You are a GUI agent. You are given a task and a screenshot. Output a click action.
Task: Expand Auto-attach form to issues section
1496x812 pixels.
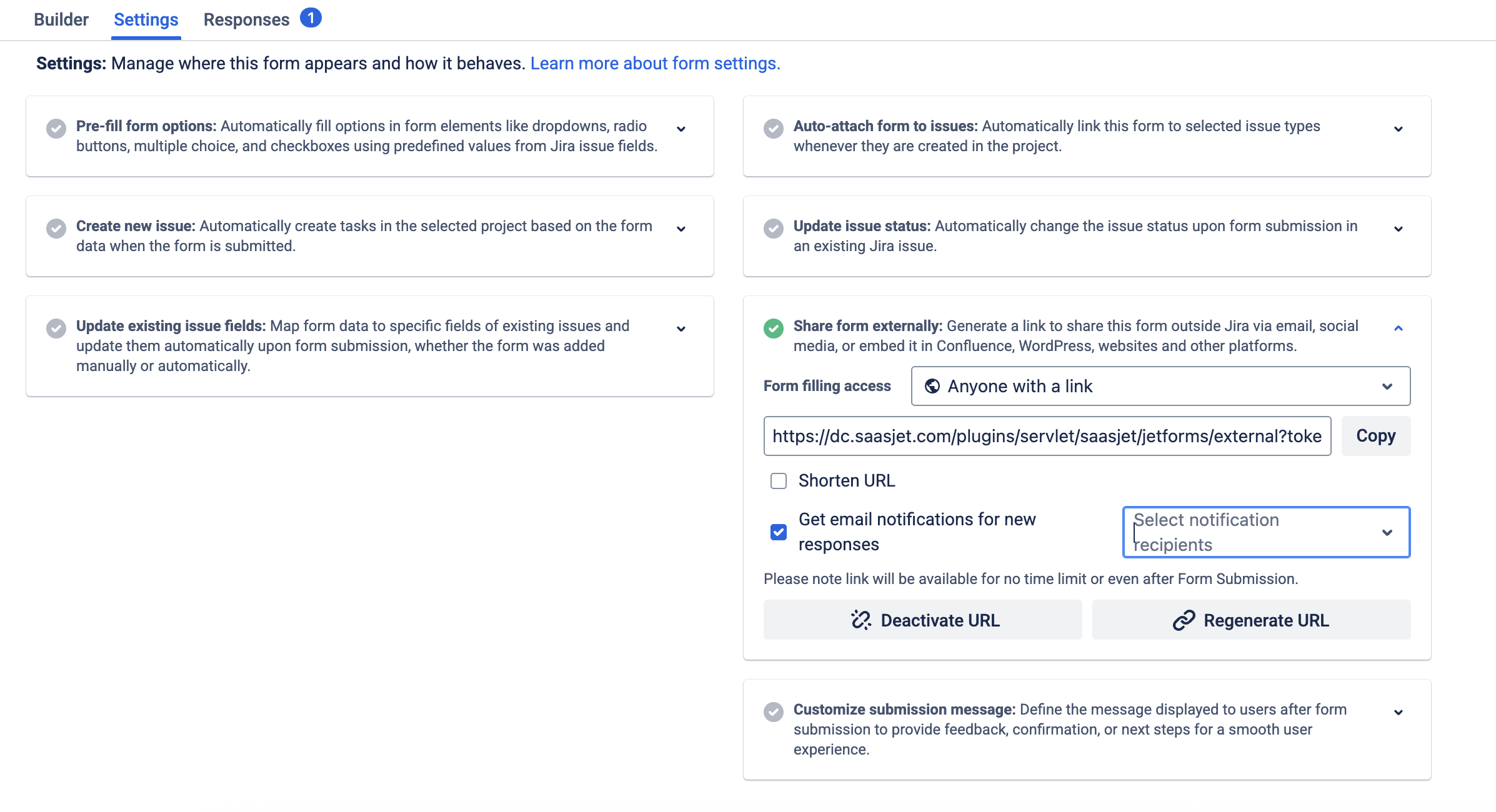point(1399,129)
